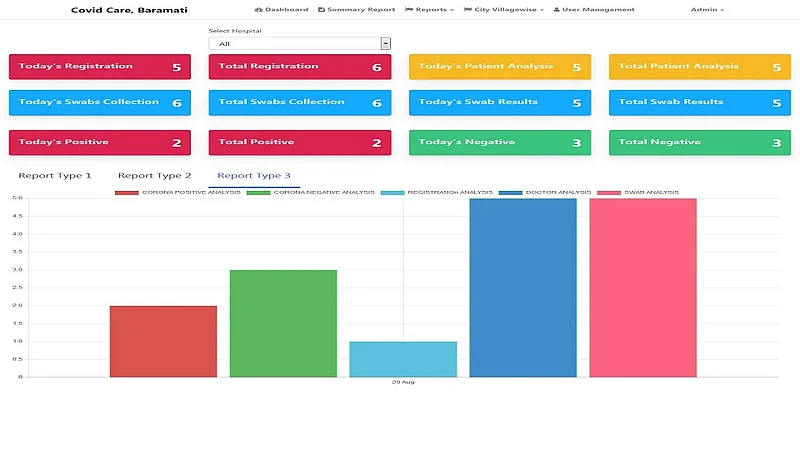Click the dark blue Doctor Analysis bar
The image size is (800, 450).
(x=523, y=288)
